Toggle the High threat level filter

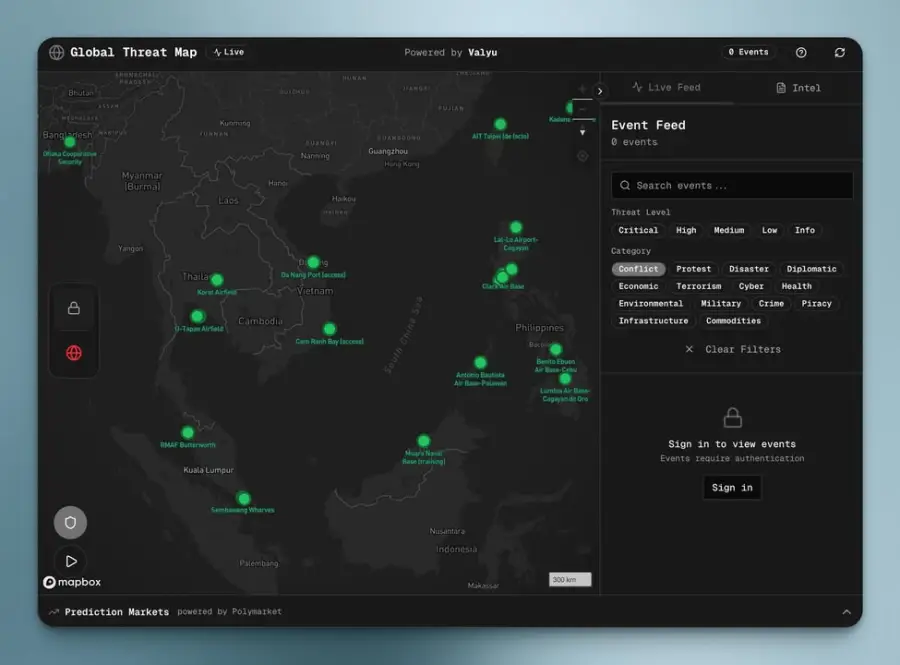pyautogui.click(x=686, y=230)
